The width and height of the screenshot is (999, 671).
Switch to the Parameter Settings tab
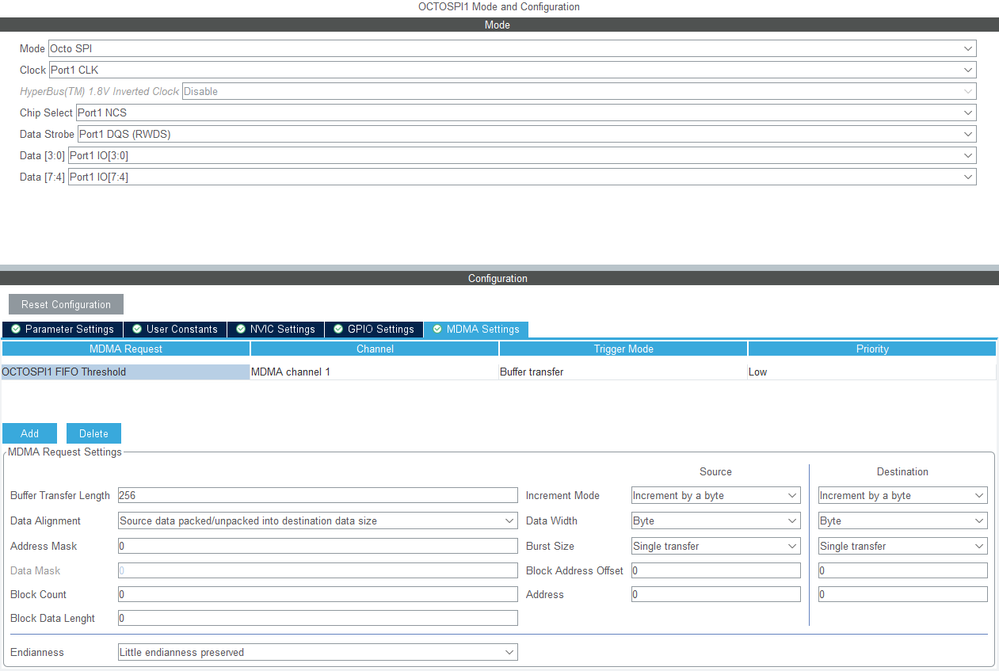click(62, 329)
